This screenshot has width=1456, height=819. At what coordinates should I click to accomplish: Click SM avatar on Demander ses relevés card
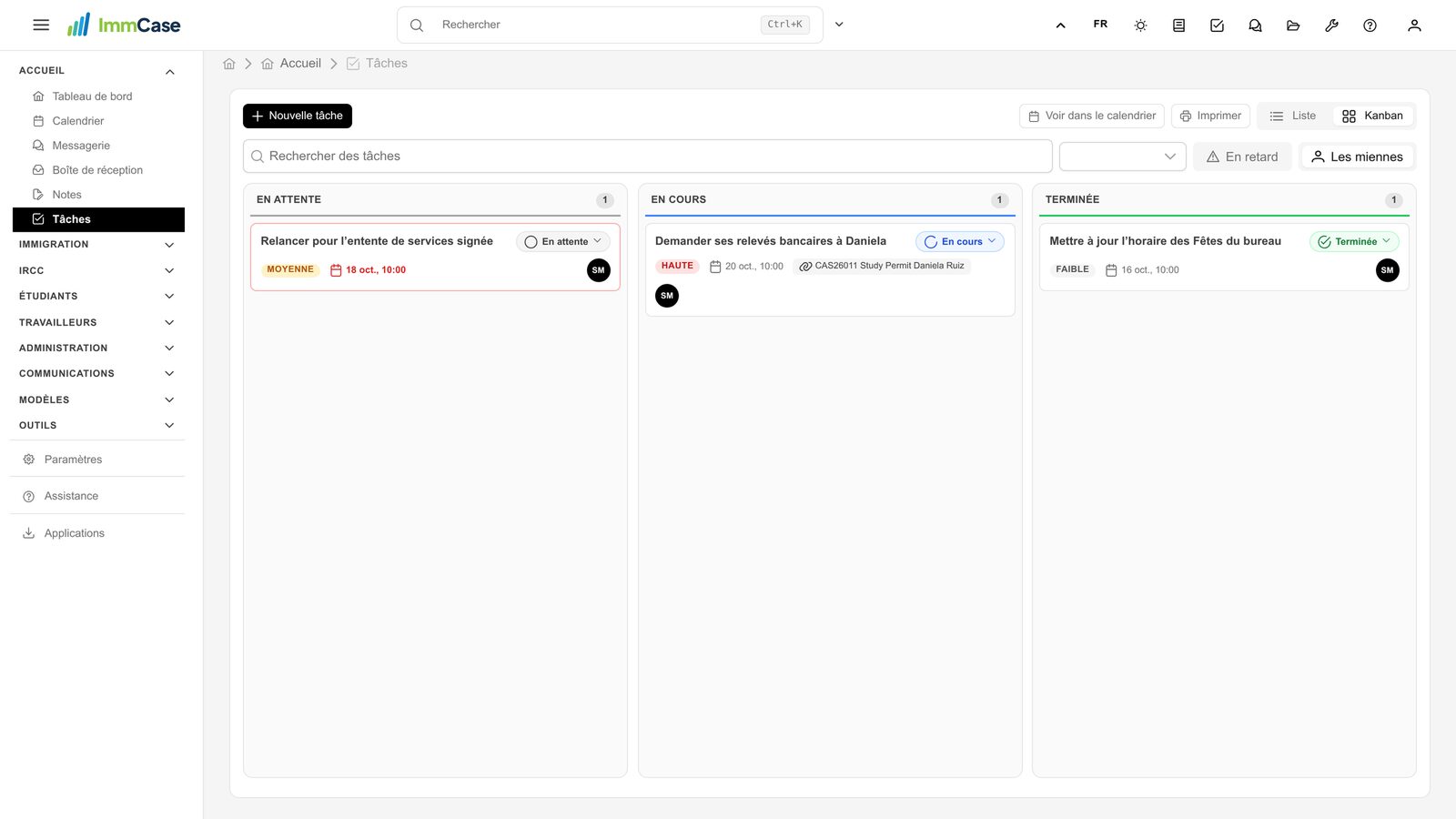(x=667, y=296)
